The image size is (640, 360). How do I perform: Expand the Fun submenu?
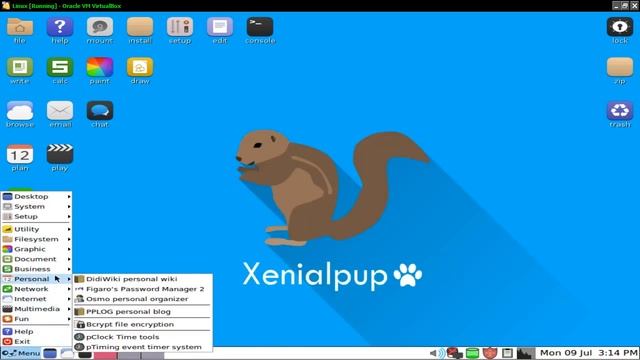coord(36,319)
